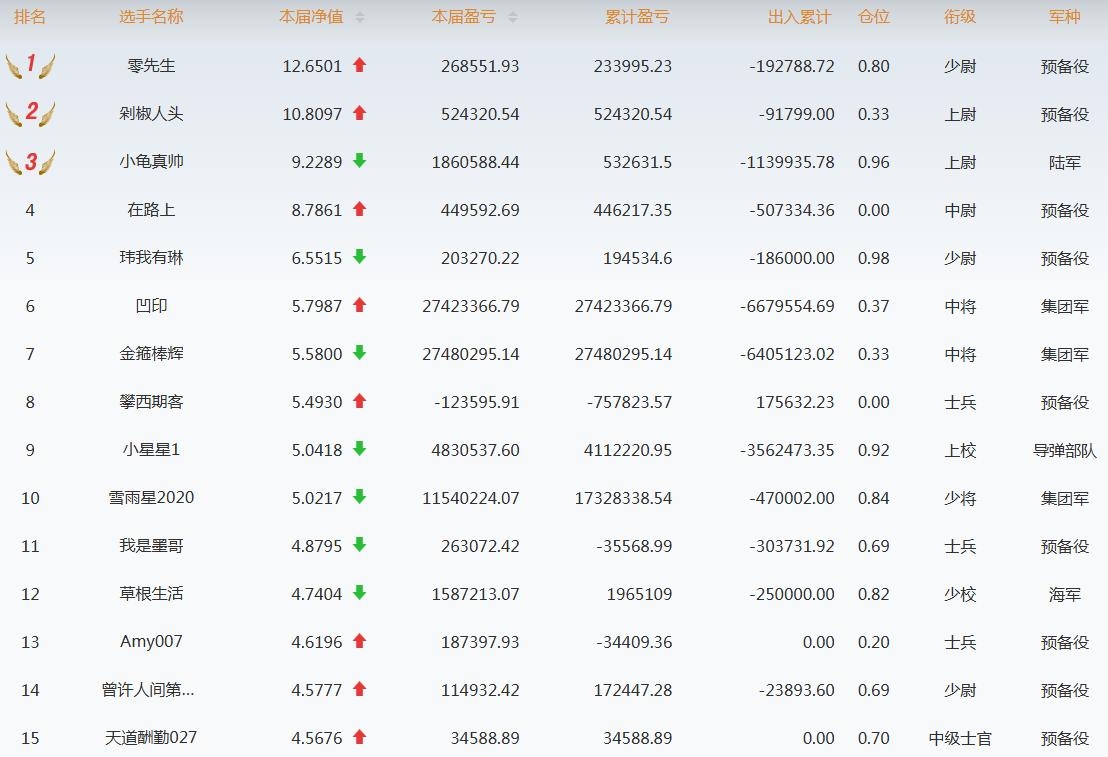Click green down arrow beside 9.2289
Viewport: 1108px width, 757px height.
[x=360, y=162]
